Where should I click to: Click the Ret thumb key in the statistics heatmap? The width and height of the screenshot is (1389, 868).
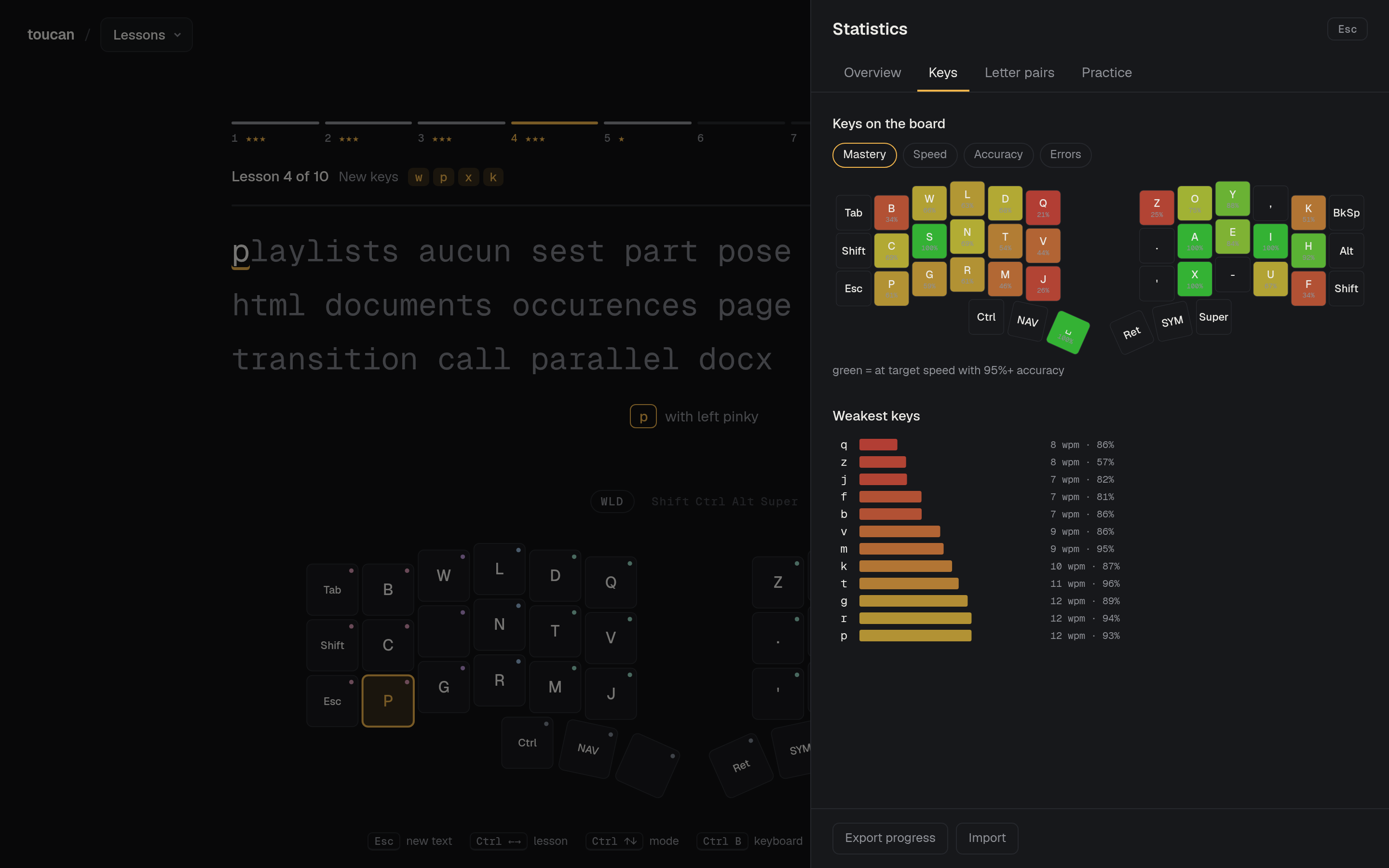1131,332
